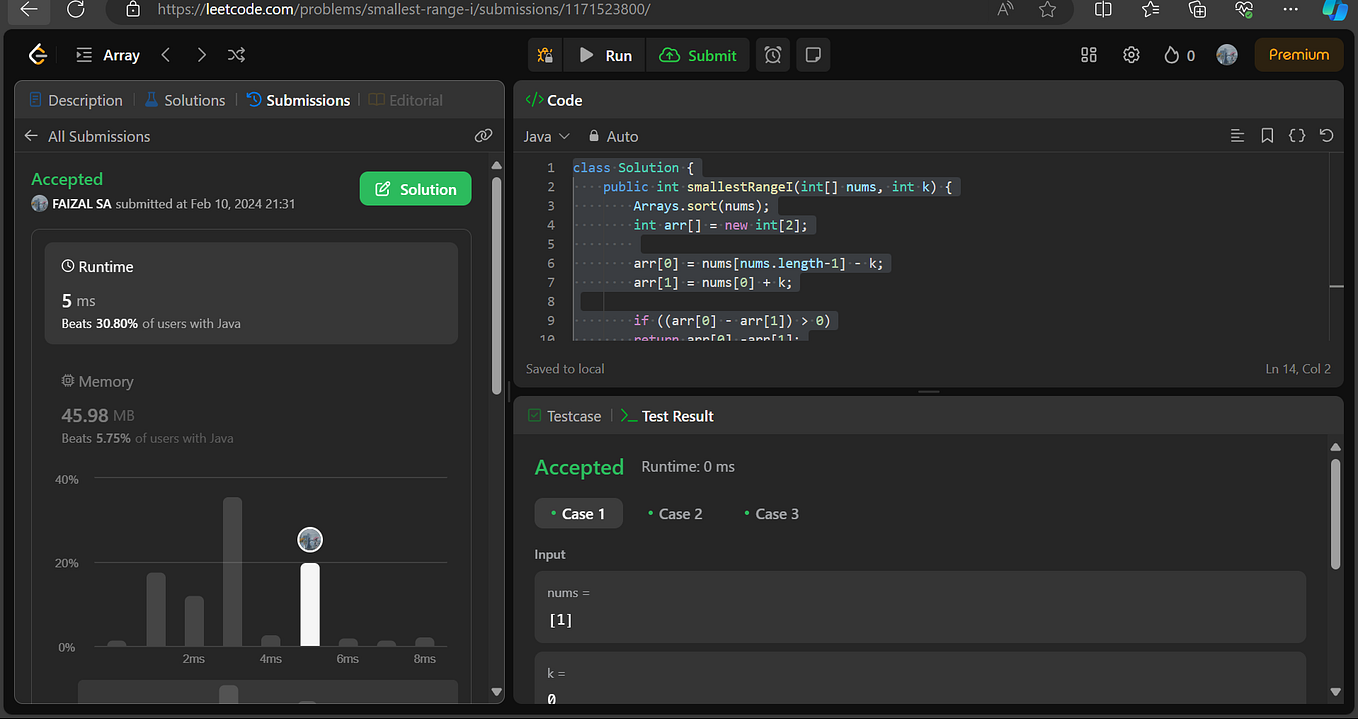Reset code with the revert arrow icon
The width and height of the screenshot is (1358, 719).
(1326, 135)
